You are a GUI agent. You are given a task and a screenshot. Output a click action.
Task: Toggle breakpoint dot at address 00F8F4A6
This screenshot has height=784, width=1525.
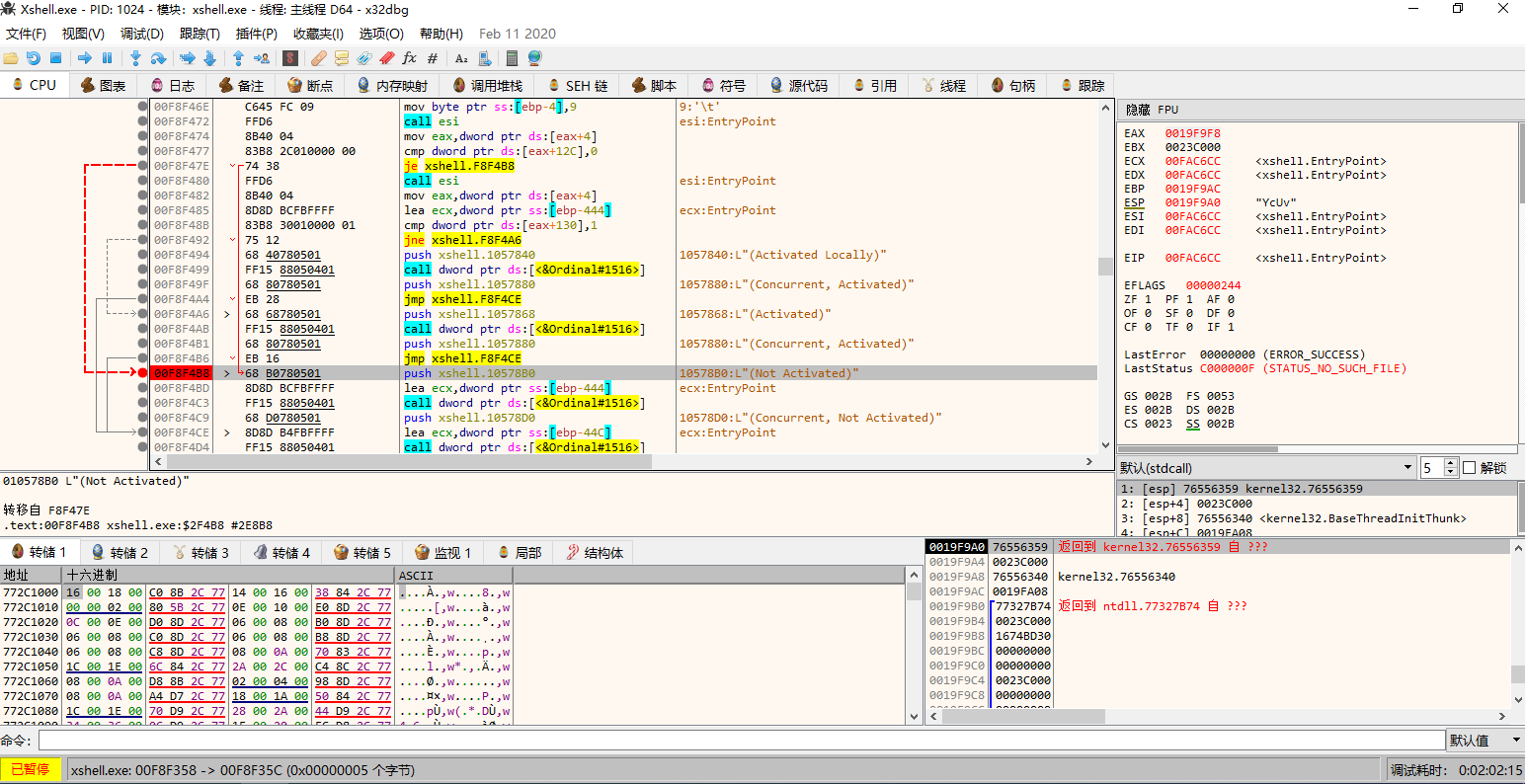143,314
